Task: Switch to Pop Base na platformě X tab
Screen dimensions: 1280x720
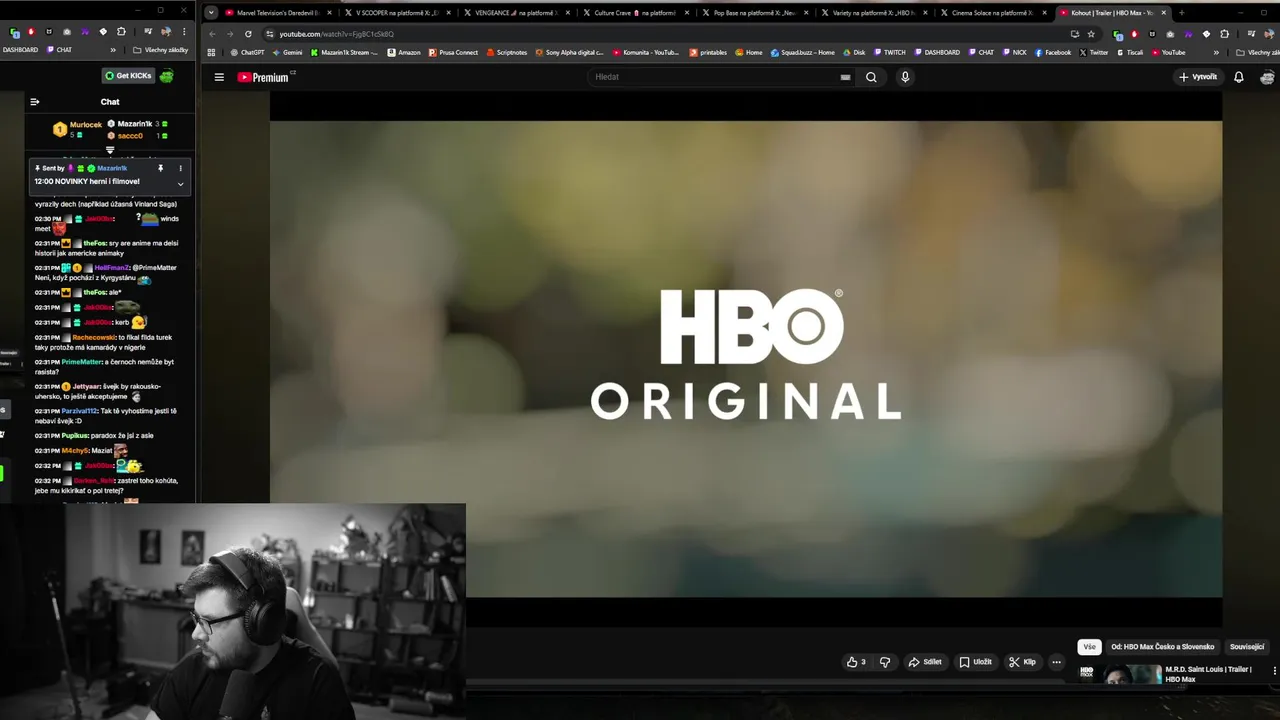Action: coord(754,13)
